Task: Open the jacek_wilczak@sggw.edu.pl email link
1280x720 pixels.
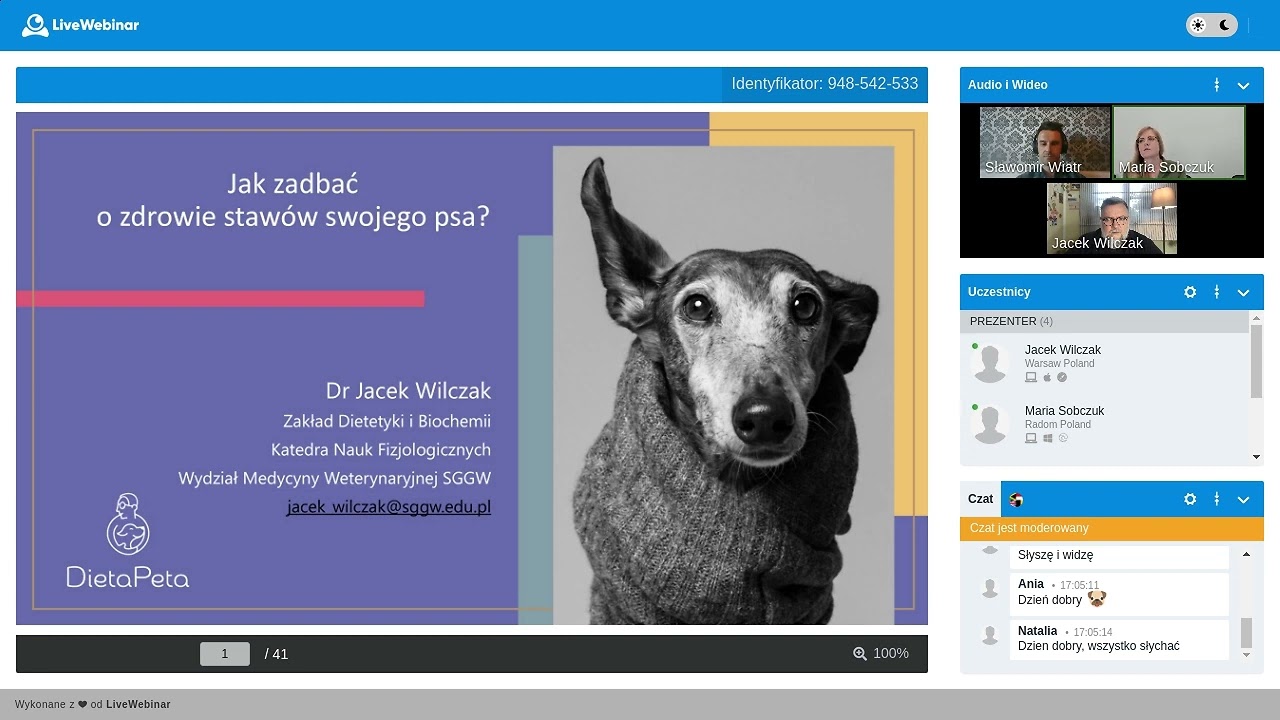Action: [x=389, y=507]
